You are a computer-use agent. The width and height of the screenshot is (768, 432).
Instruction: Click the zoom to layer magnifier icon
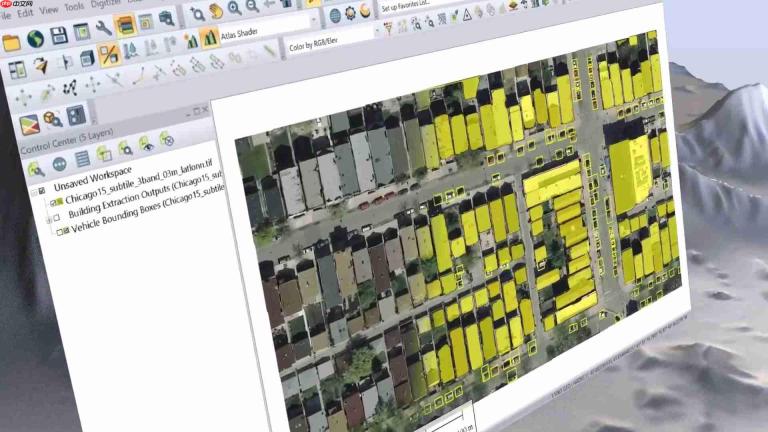[x=125, y=149]
